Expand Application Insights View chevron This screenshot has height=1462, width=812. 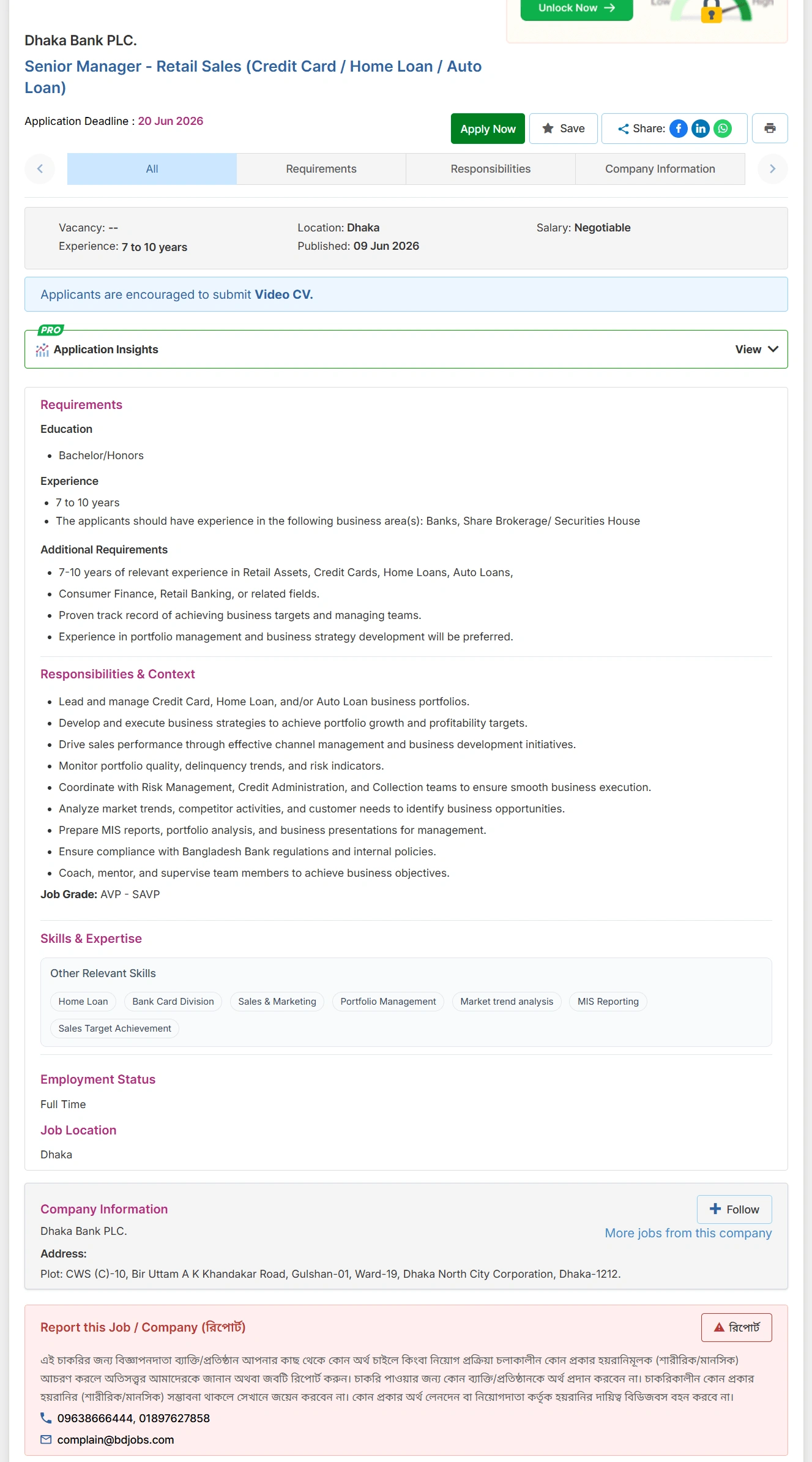(x=773, y=349)
